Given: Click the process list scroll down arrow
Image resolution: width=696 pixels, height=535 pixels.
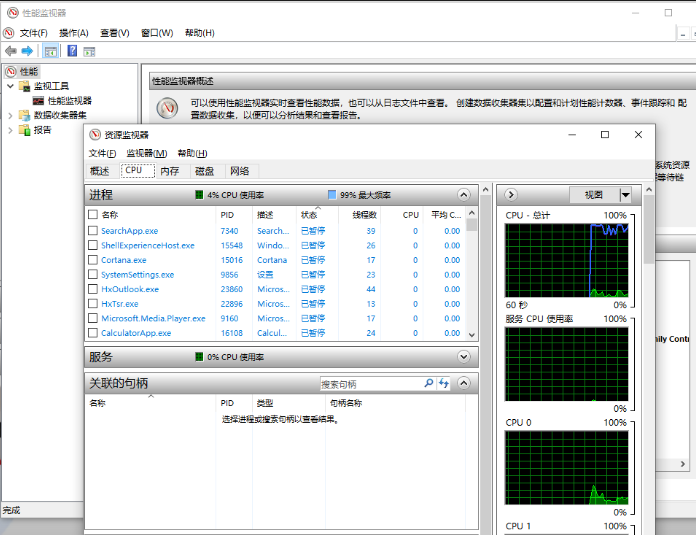Looking at the screenshot, I should pyautogui.click(x=472, y=335).
